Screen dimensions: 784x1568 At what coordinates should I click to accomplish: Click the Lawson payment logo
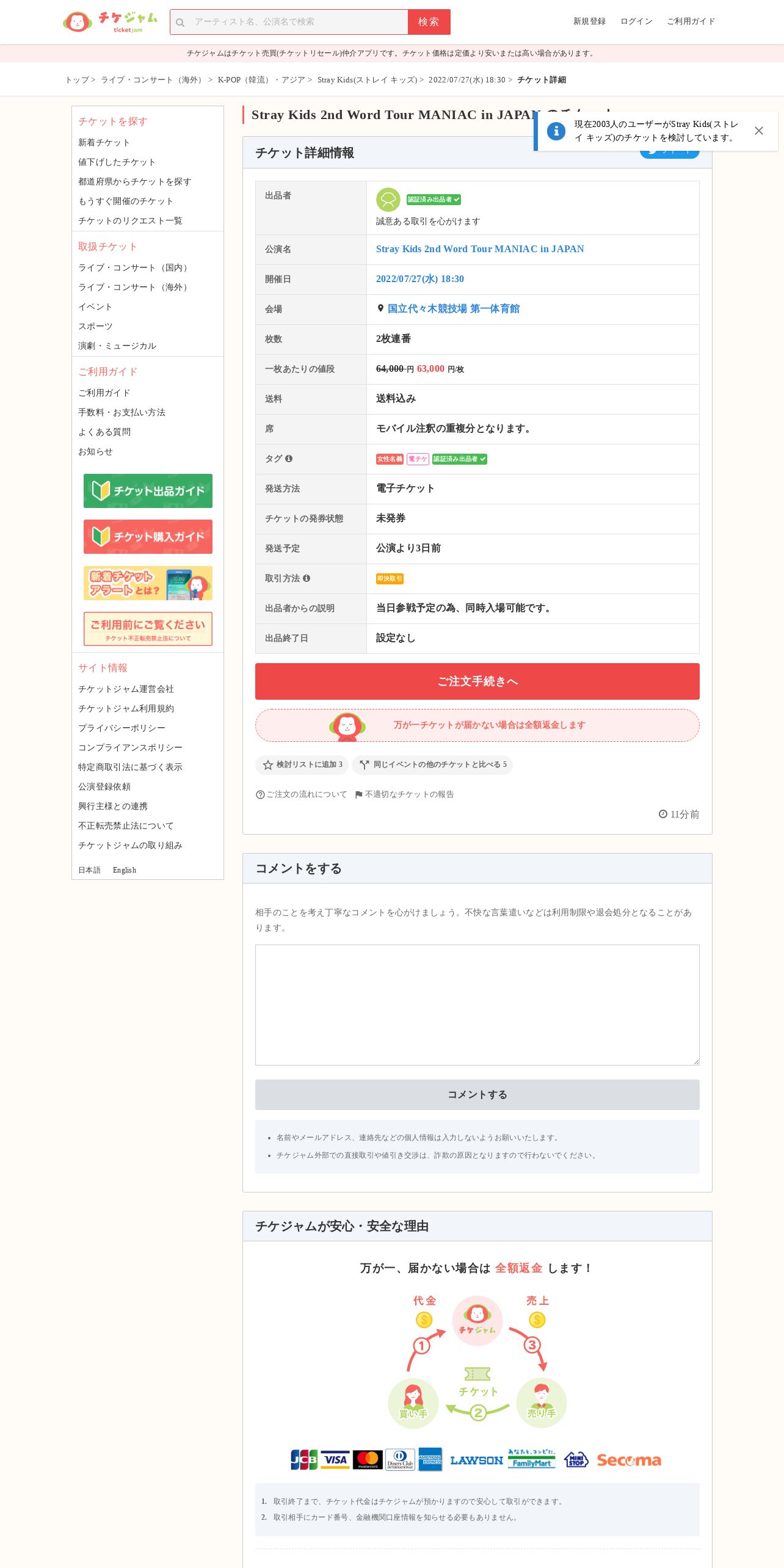477,1461
